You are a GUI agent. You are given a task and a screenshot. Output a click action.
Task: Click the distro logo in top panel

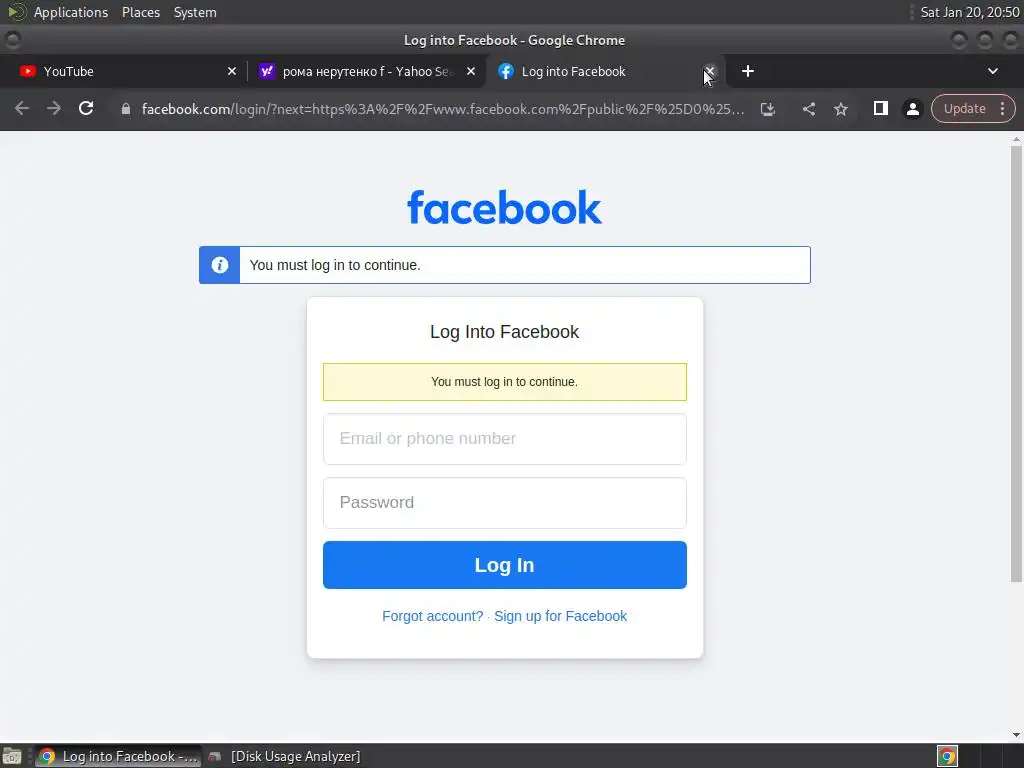(x=16, y=12)
